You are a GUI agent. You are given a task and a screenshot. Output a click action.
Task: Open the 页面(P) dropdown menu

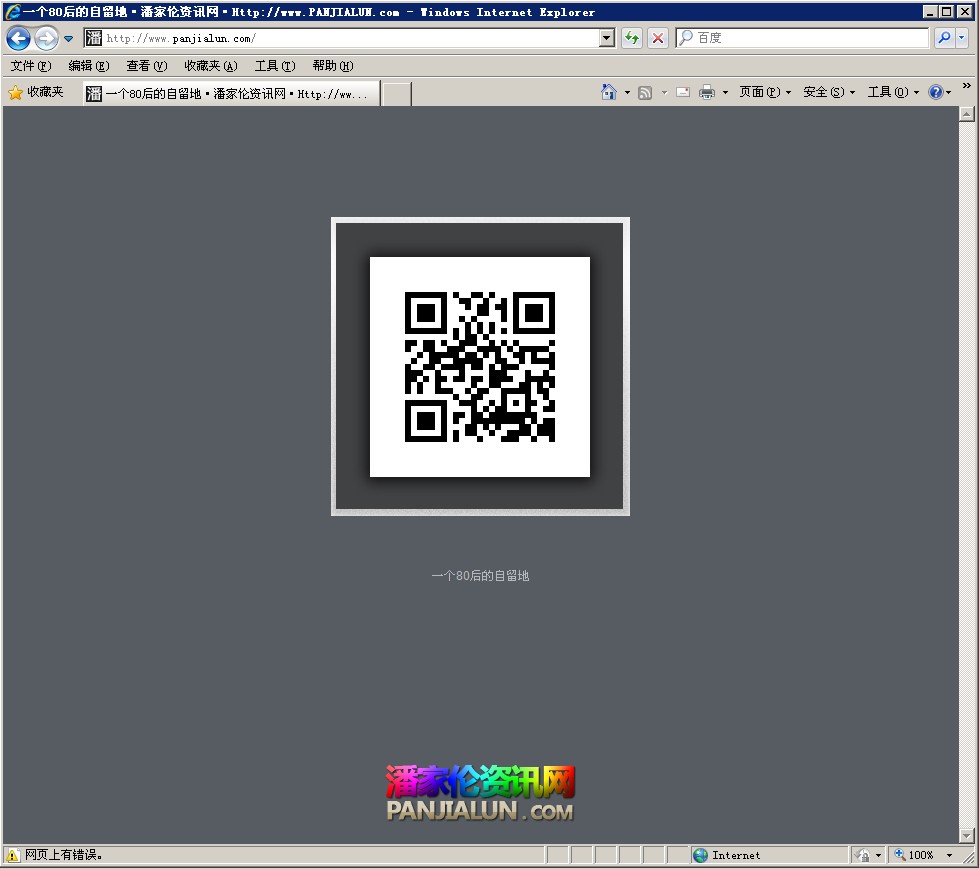(762, 91)
